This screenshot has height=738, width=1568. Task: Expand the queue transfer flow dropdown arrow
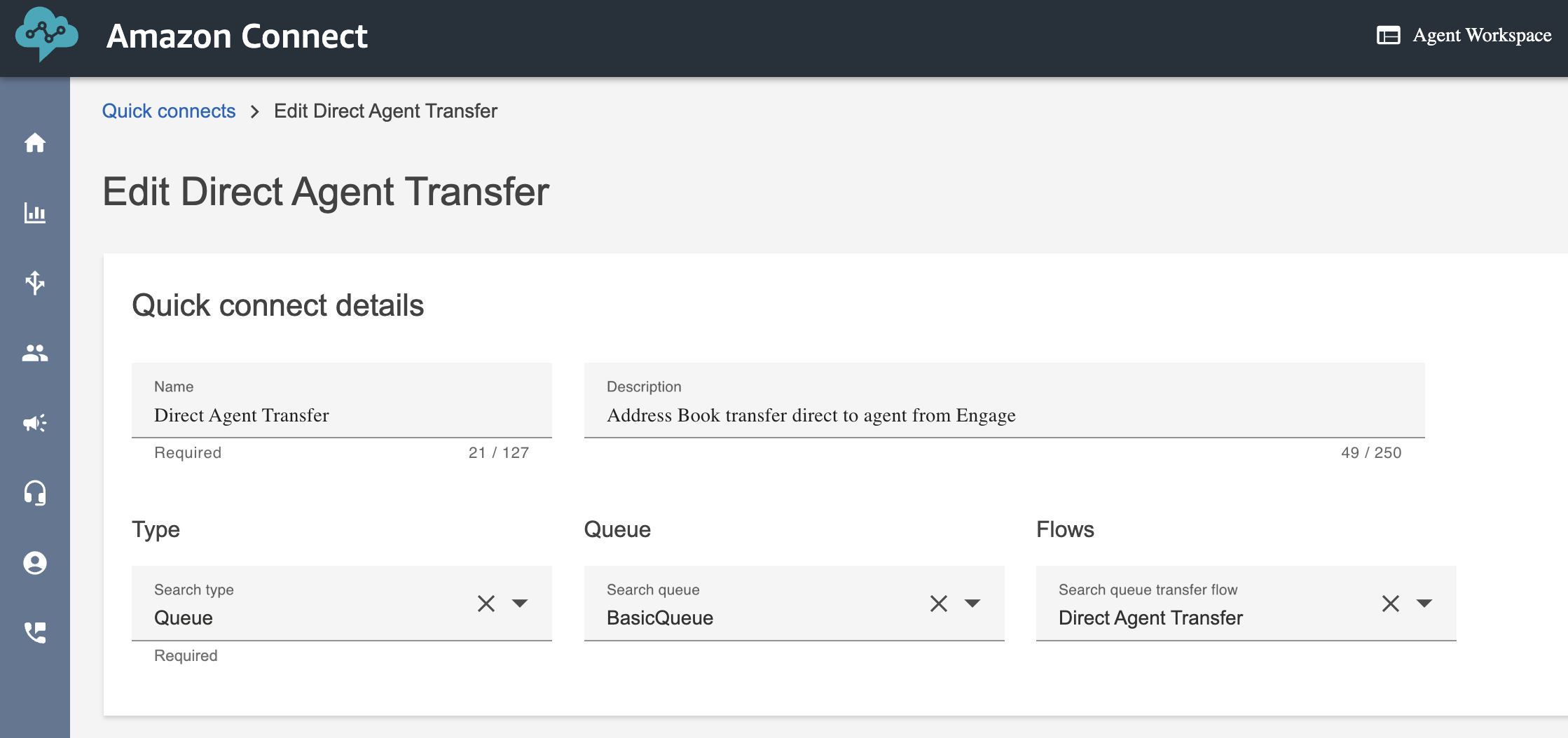(x=1424, y=603)
